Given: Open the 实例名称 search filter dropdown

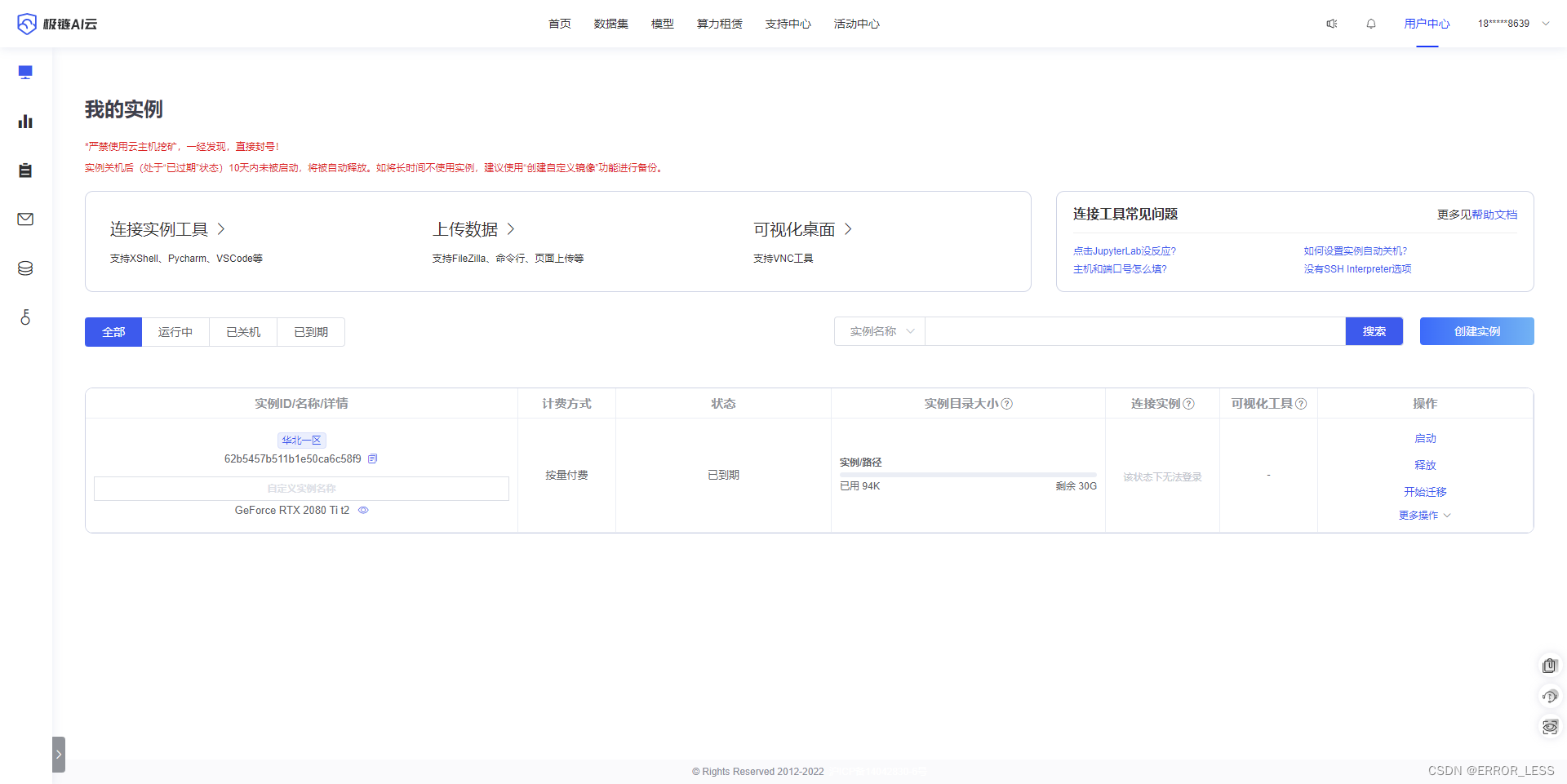Looking at the screenshot, I should [880, 331].
